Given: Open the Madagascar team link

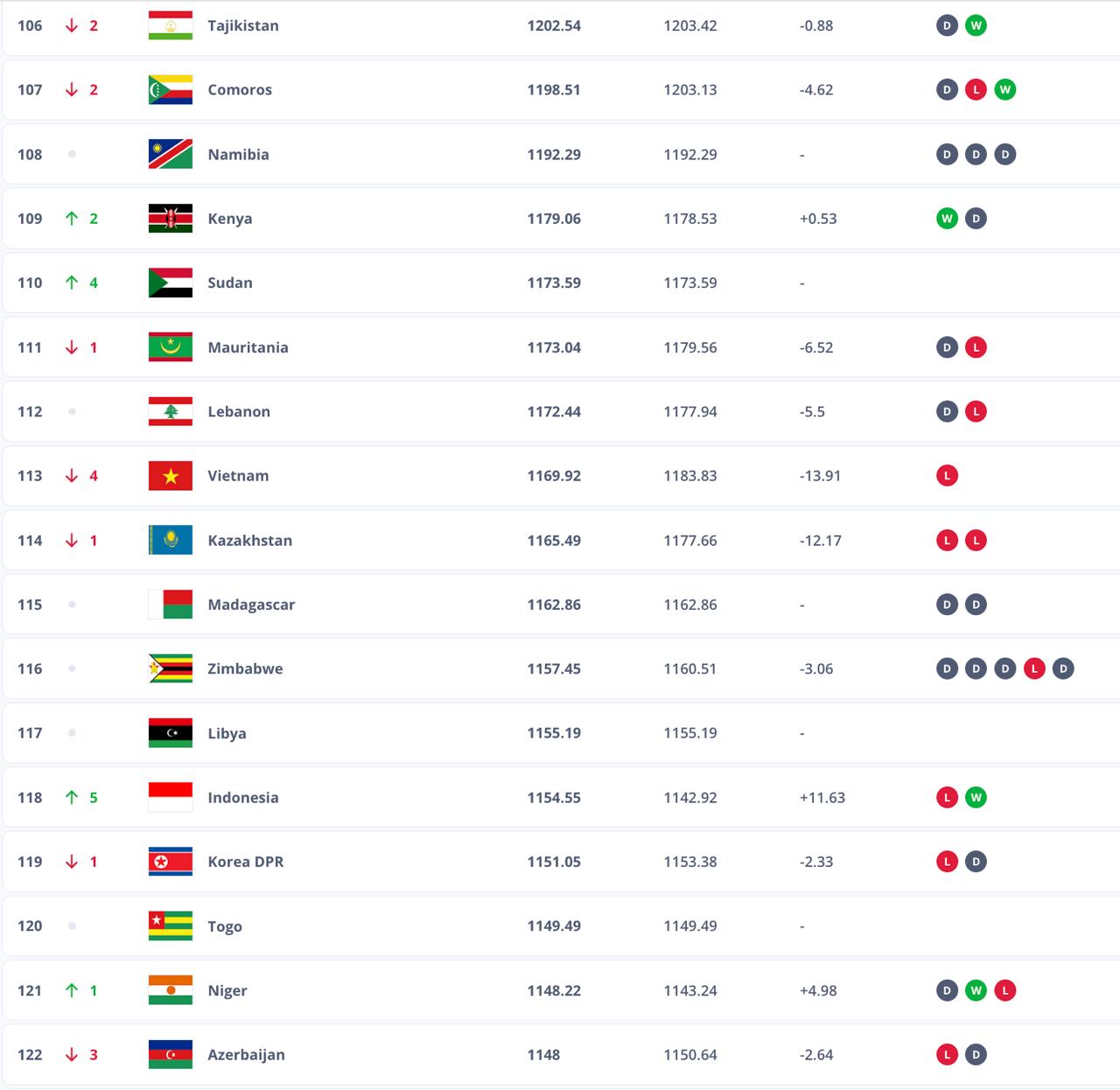Looking at the screenshot, I should coord(251,604).
